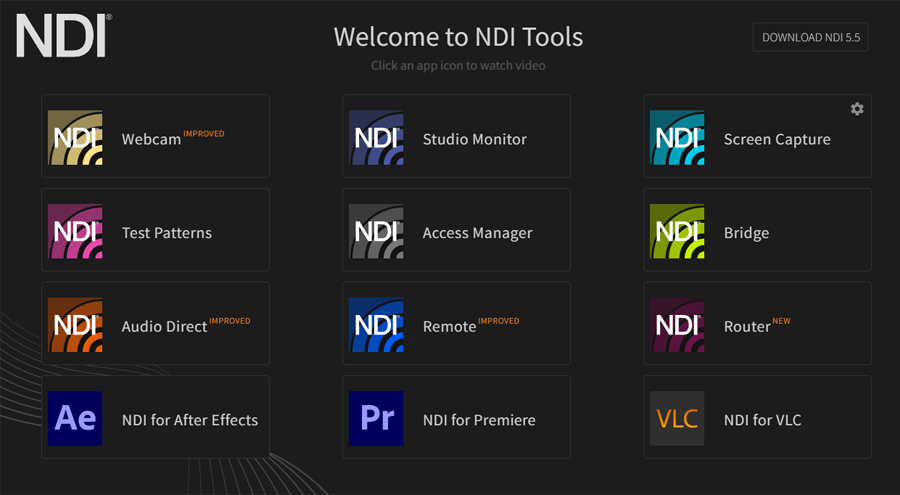Click the orange Audio Direct icon
Screen dimensions: 900x495
point(75,325)
